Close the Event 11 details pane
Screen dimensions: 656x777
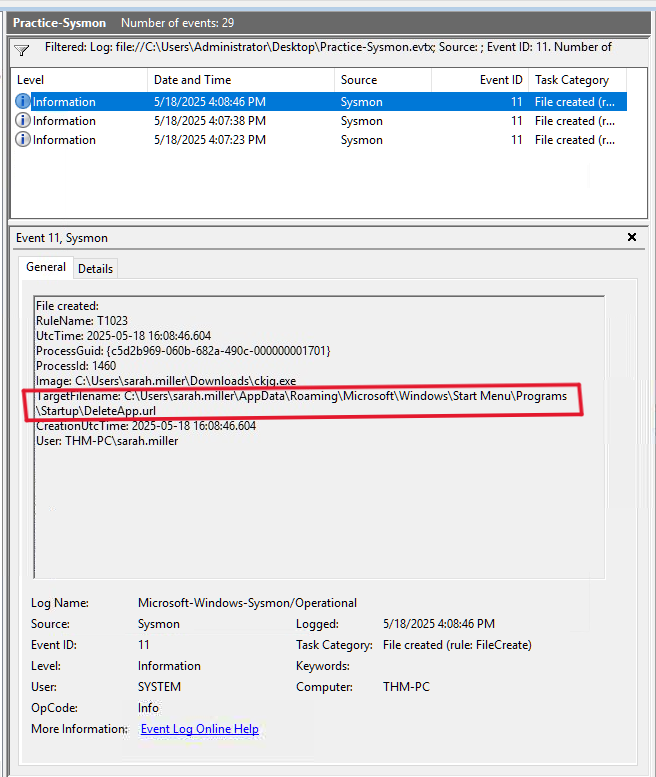coord(631,237)
